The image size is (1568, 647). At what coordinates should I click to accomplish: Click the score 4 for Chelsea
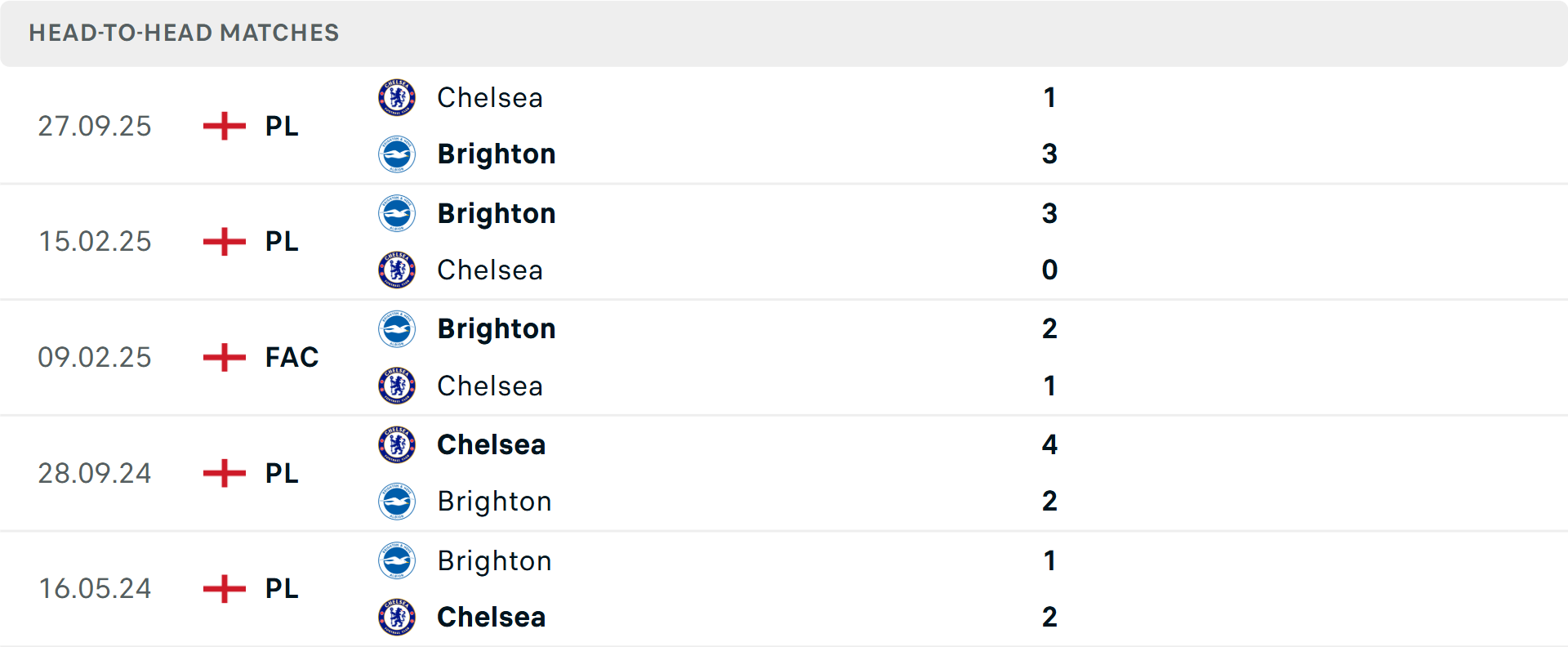(x=1051, y=445)
